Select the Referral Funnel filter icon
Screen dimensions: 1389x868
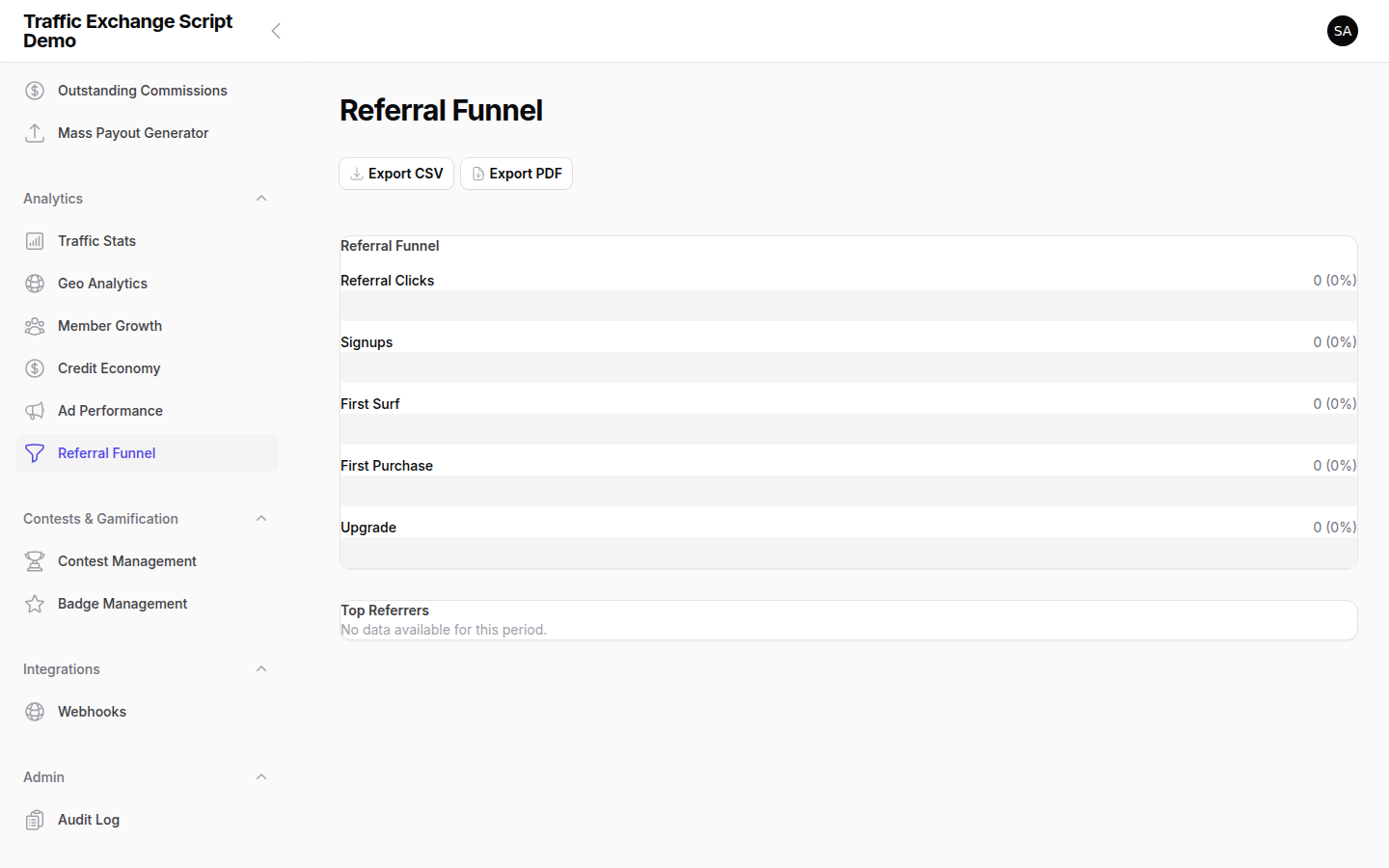35,452
